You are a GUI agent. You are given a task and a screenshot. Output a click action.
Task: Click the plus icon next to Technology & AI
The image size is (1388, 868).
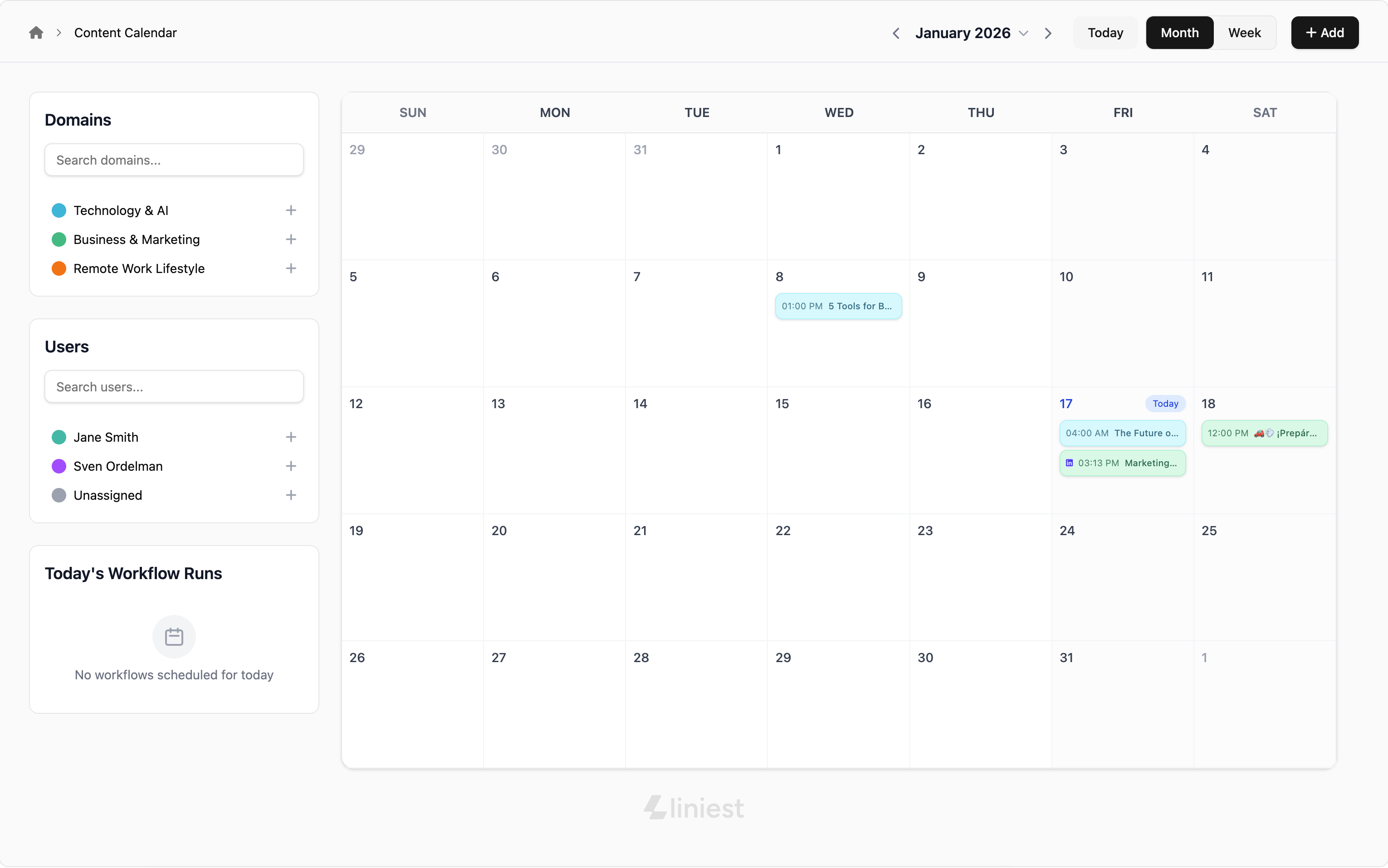pos(291,210)
